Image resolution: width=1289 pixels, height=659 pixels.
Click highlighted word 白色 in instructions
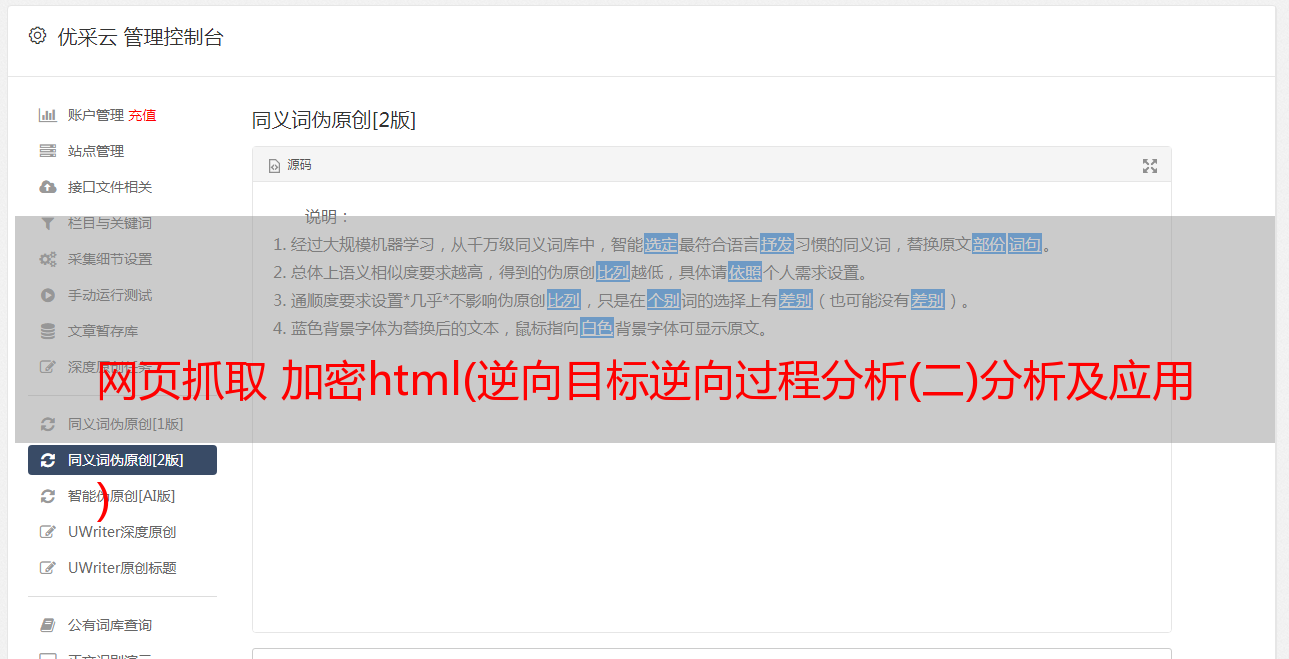click(596, 328)
